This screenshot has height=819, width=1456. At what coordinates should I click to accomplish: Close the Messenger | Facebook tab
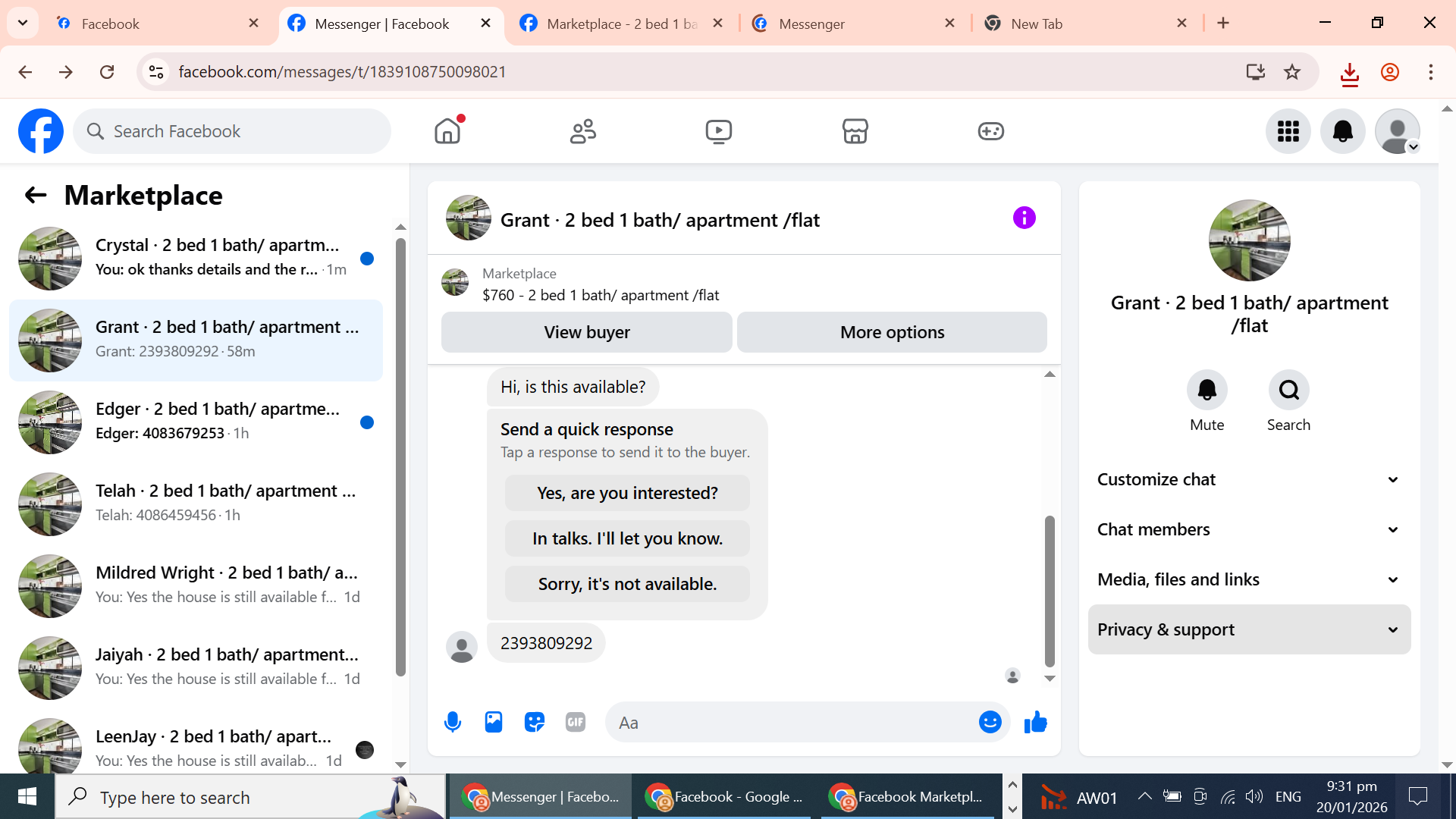(485, 24)
